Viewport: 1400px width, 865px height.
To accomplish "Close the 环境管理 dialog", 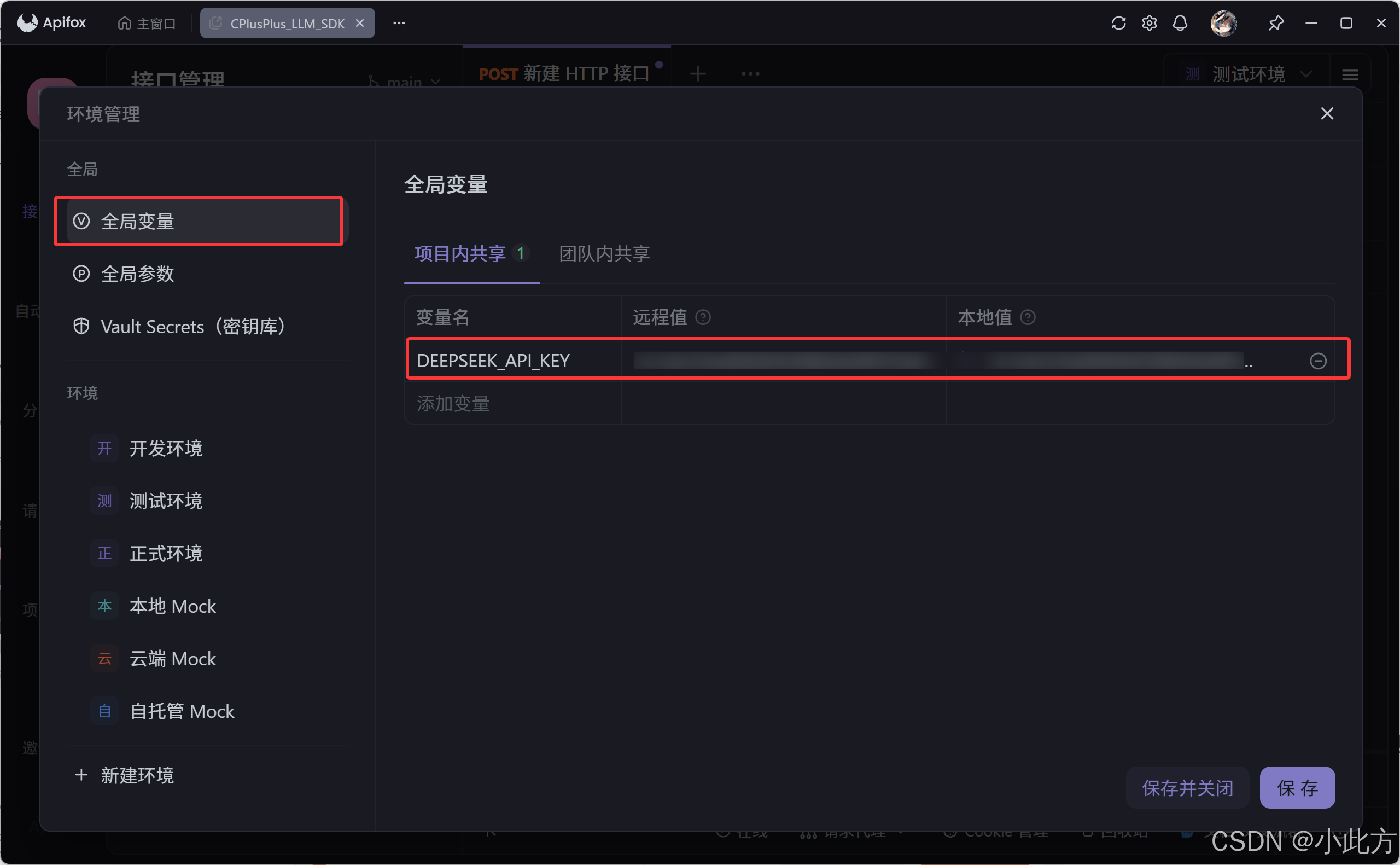I will pyautogui.click(x=1327, y=113).
